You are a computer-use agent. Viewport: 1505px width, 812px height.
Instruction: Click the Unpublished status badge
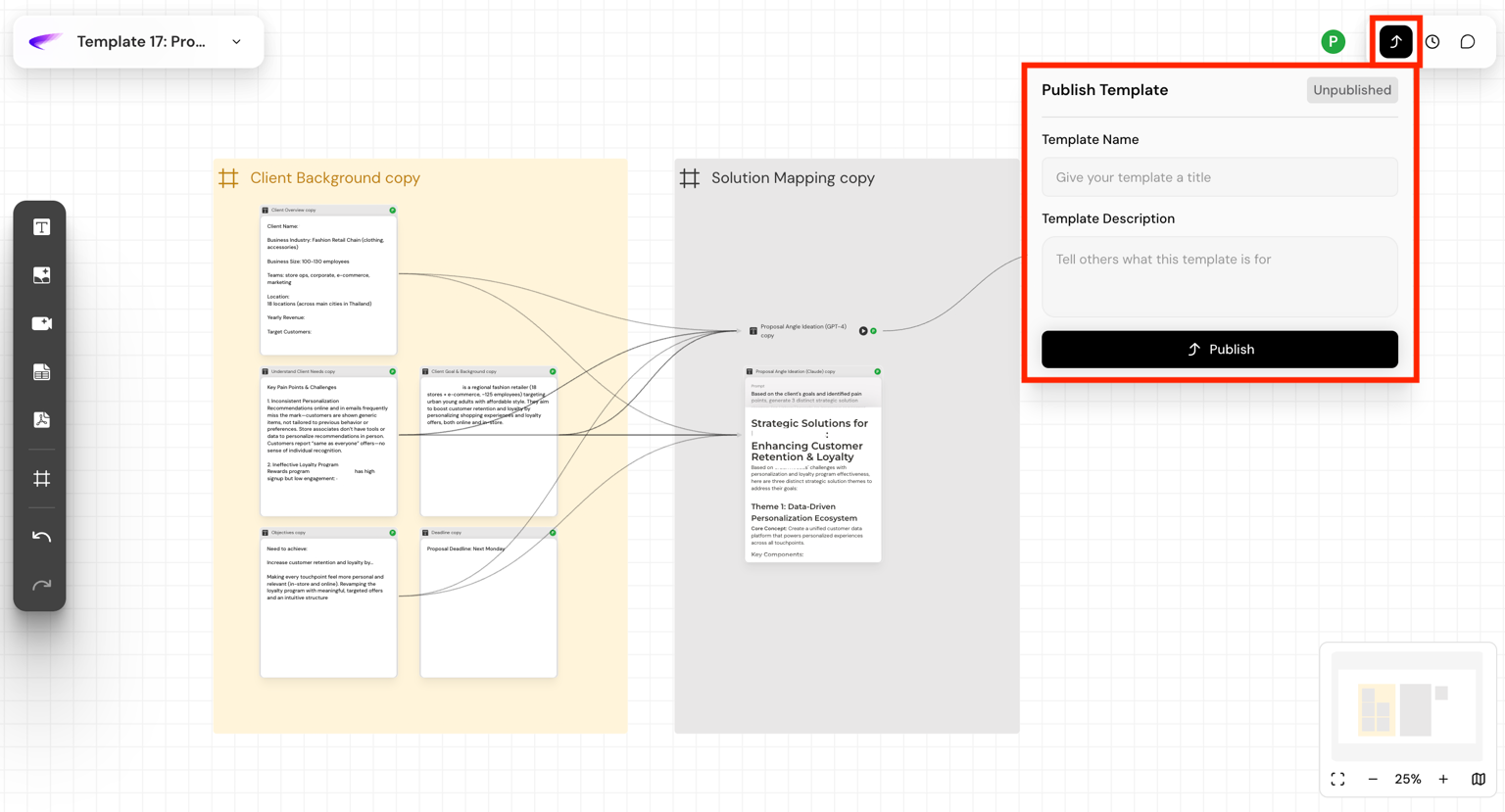[x=1351, y=90]
